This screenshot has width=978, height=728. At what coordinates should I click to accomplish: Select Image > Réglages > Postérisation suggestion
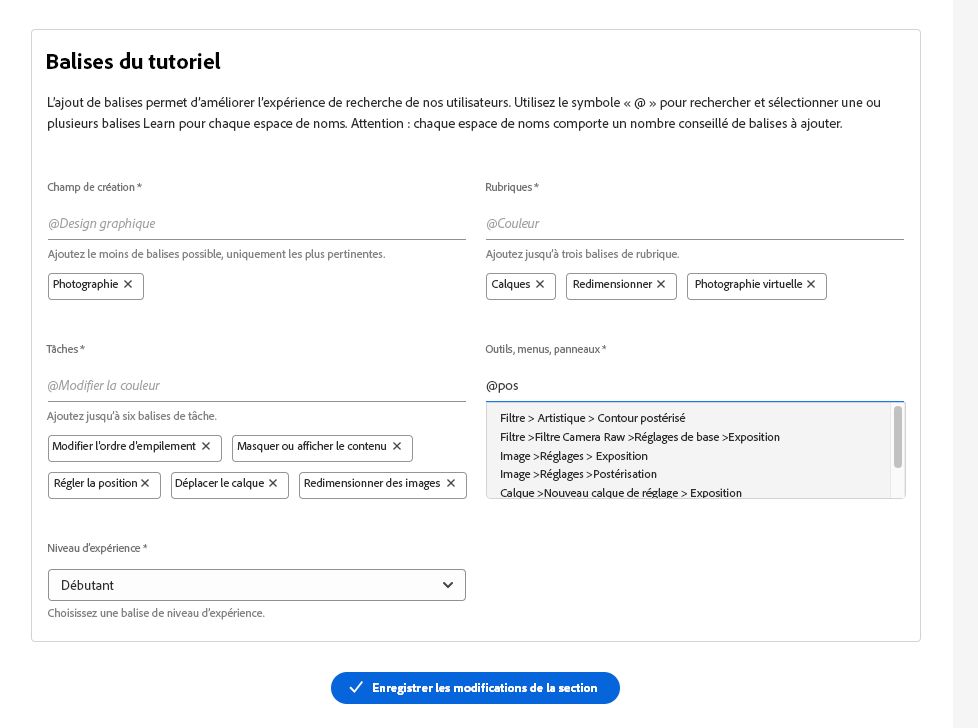tap(578, 474)
